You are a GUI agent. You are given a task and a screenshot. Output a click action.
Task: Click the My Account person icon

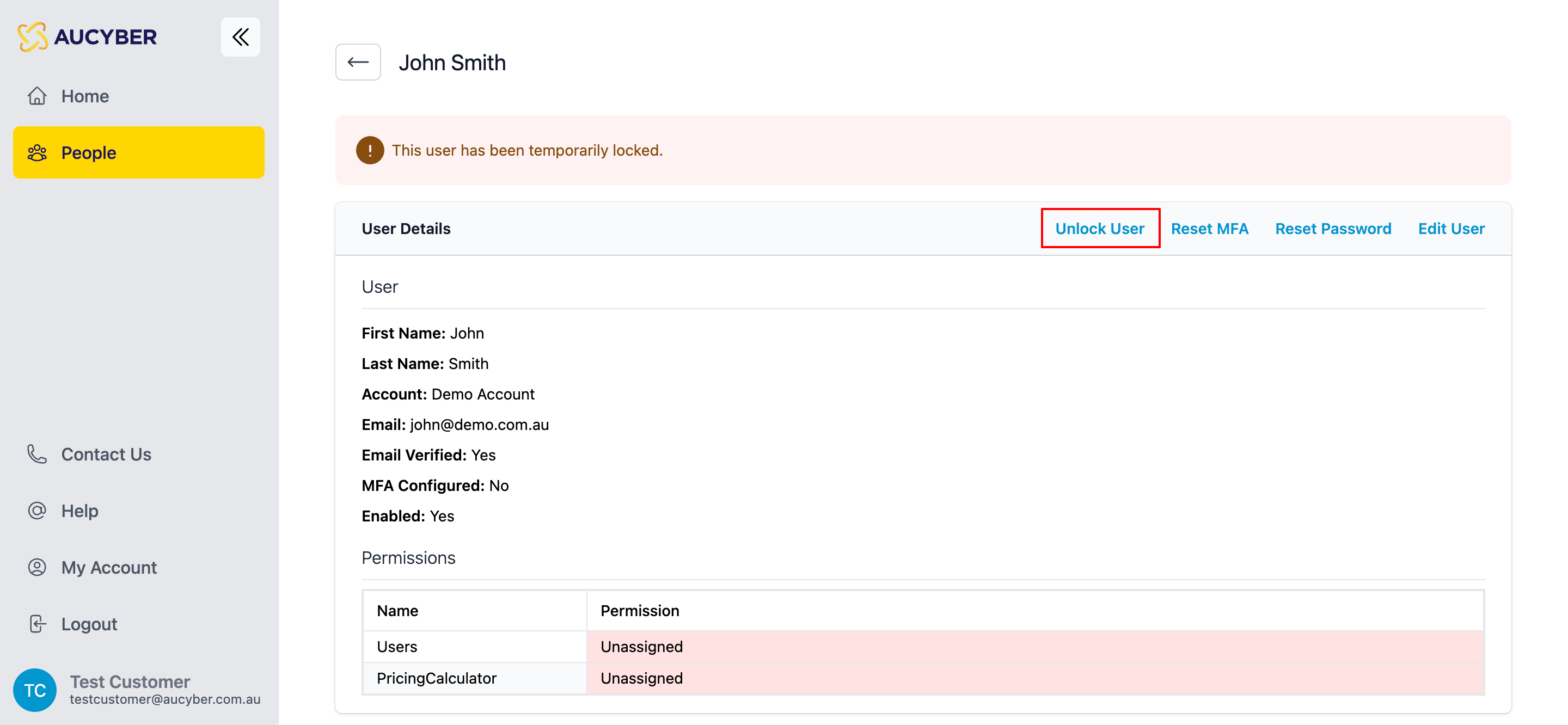pyautogui.click(x=37, y=567)
